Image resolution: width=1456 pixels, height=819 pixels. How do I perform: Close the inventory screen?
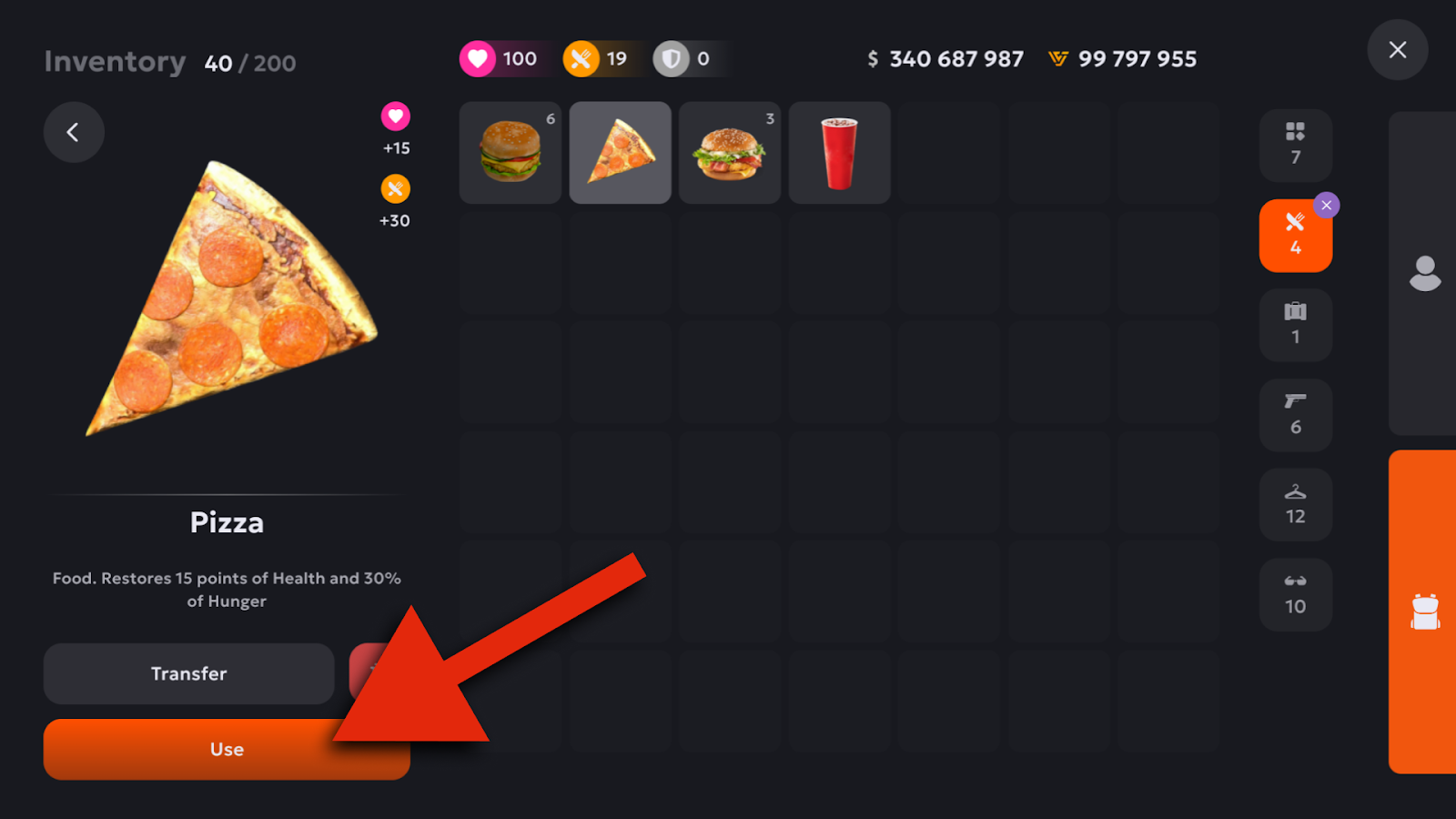1398,50
